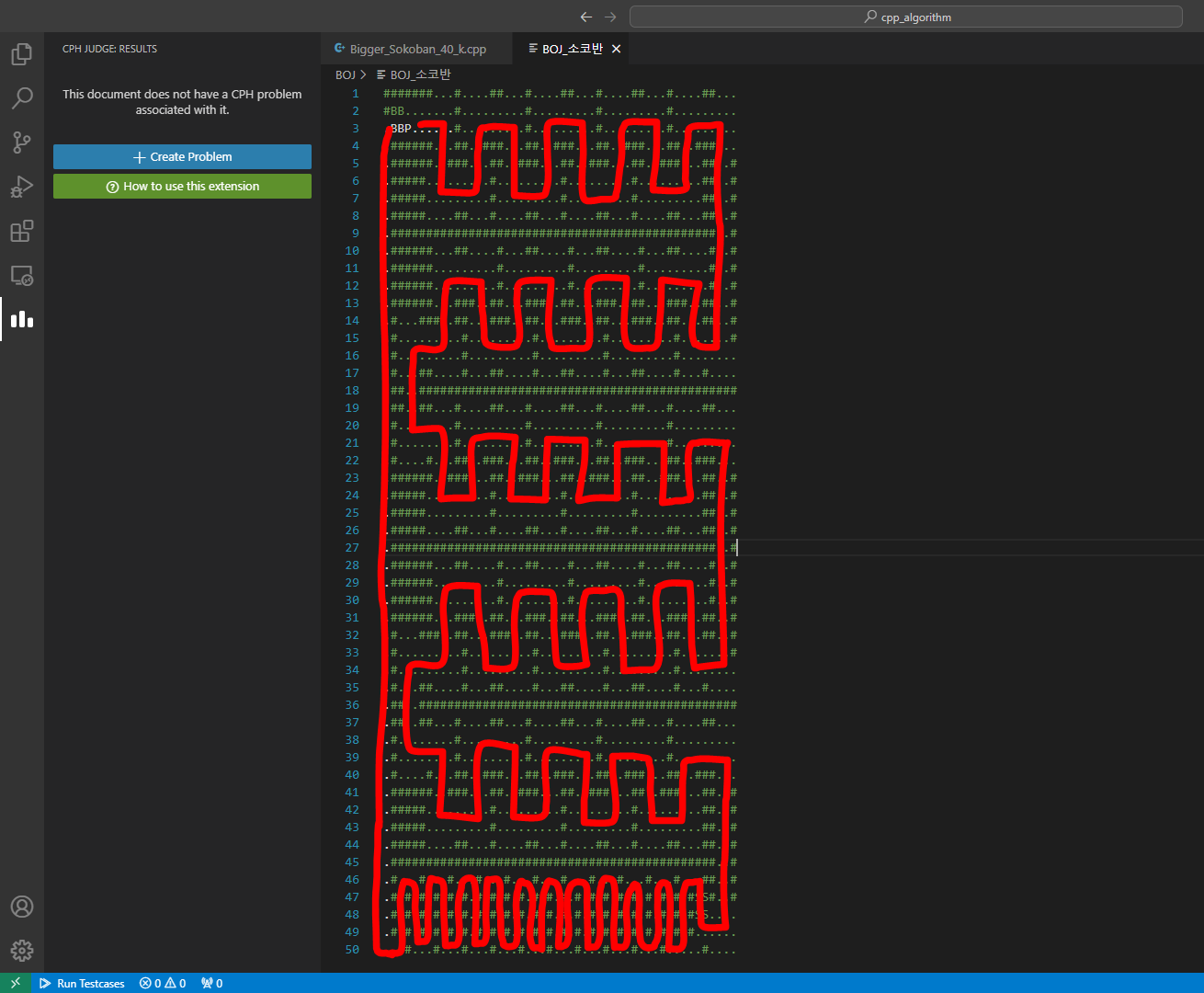Screen dimensions: 1204x993
Task: Open the Manage settings gear
Action: pos(22,950)
